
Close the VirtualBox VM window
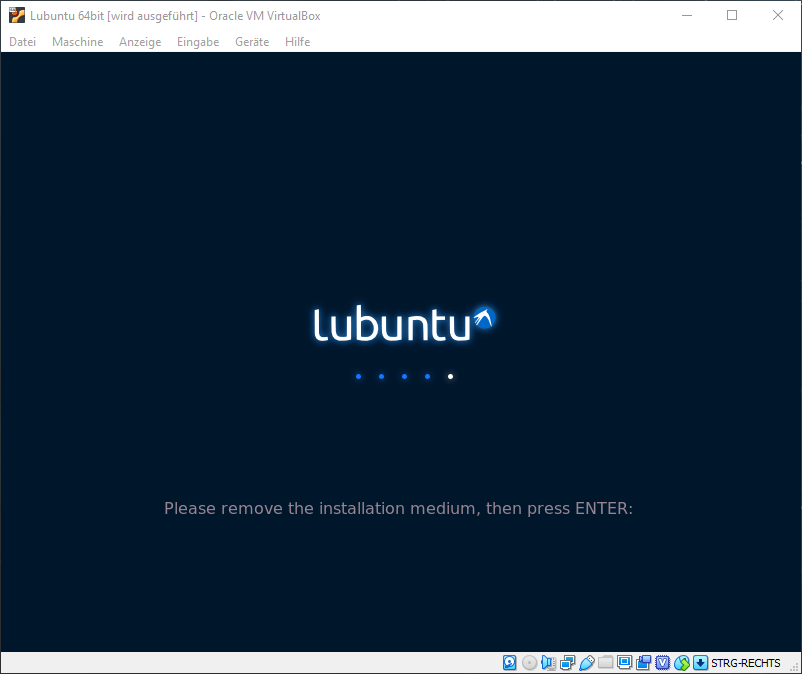(777, 15)
